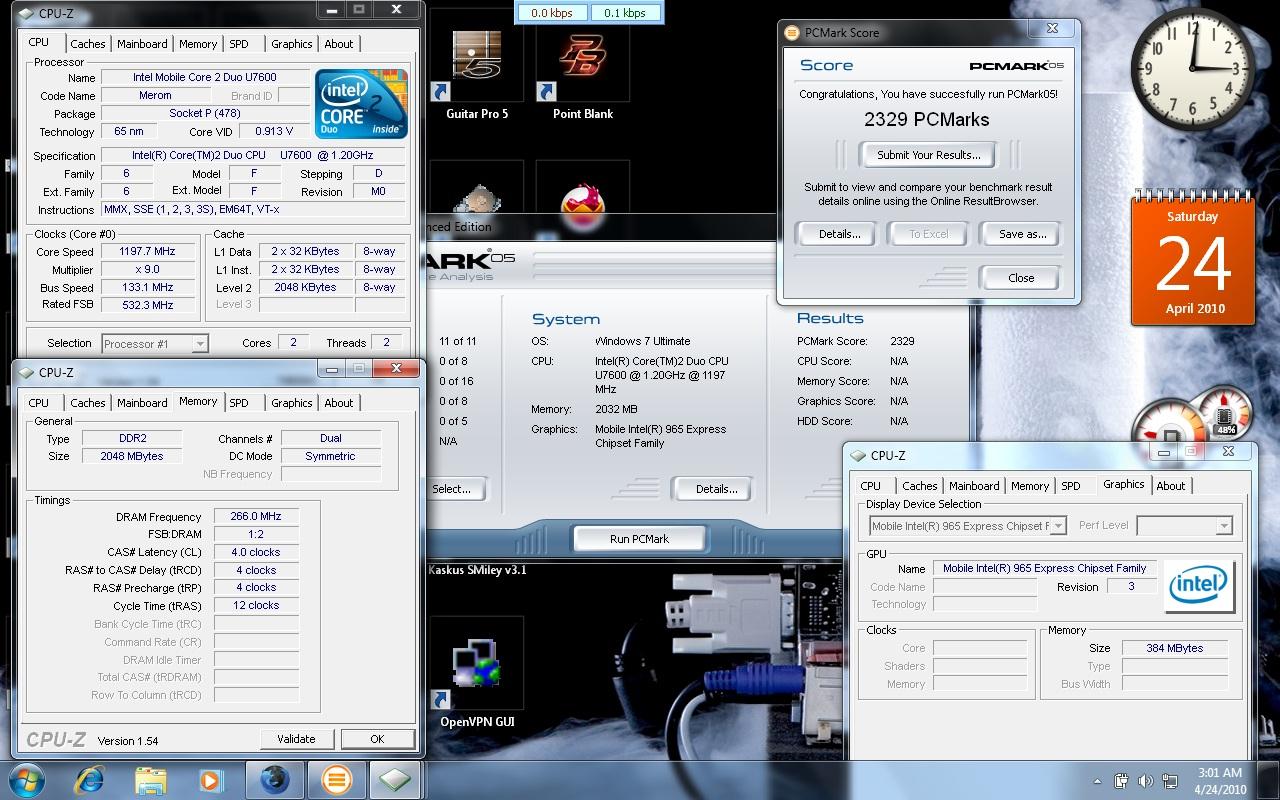Open SPD tab in the CPU-Z processor window
The width and height of the screenshot is (1280, 800).
[x=239, y=44]
